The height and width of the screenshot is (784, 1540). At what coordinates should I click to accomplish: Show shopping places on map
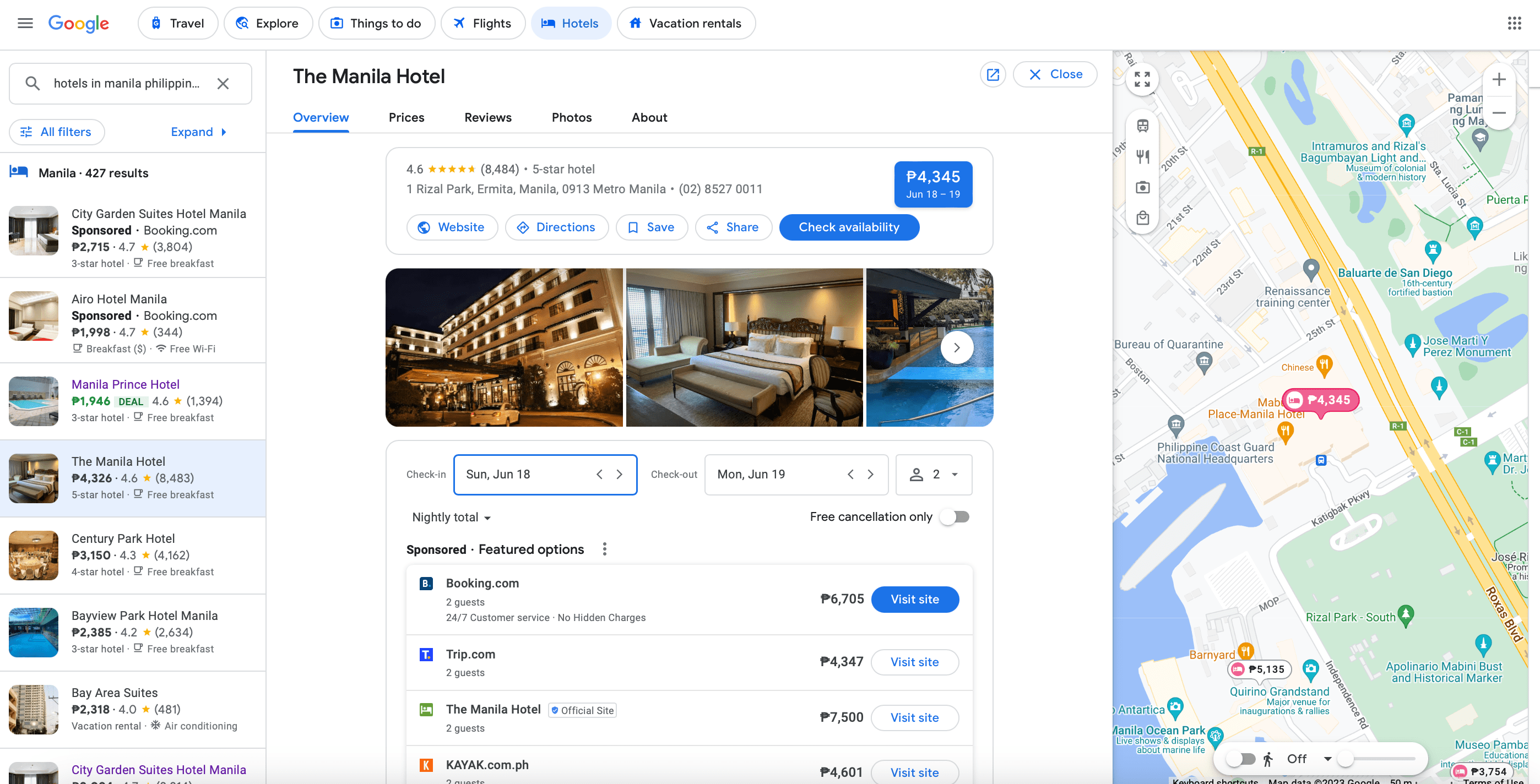pyautogui.click(x=1142, y=218)
